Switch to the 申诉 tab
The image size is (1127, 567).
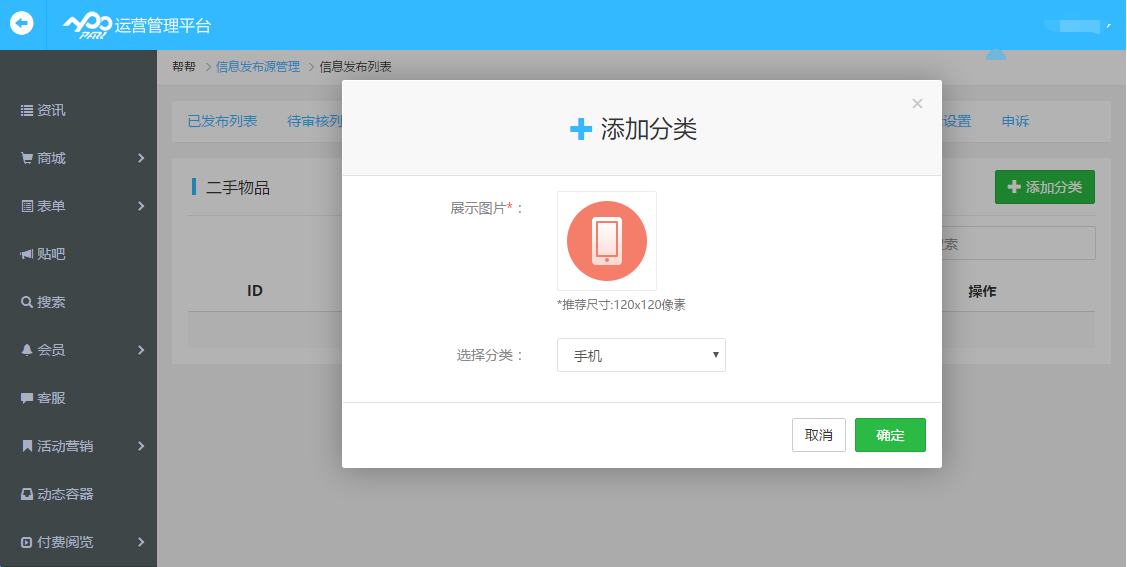[1015, 121]
